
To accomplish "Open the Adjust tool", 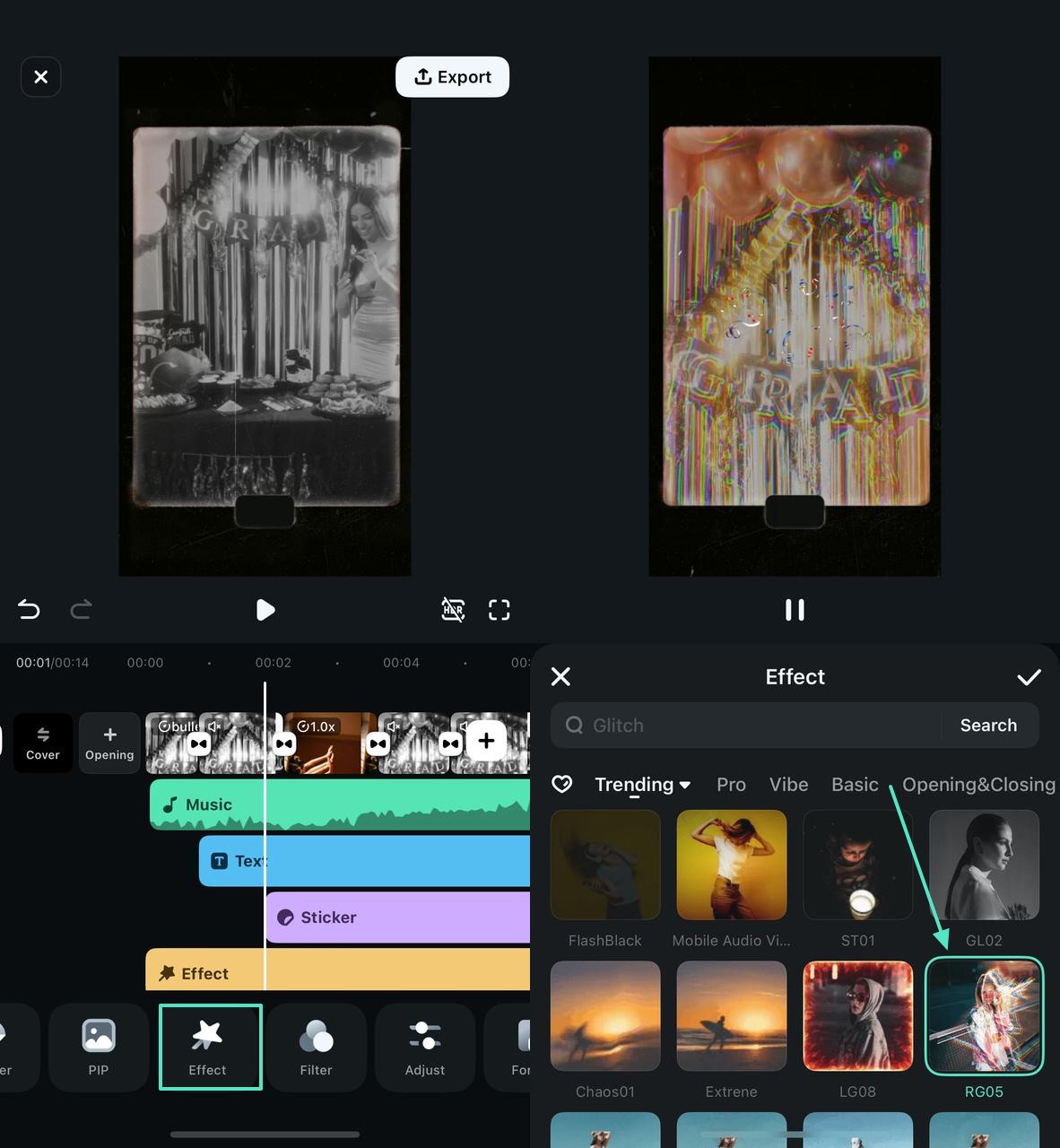I will [x=425, y=1047].
